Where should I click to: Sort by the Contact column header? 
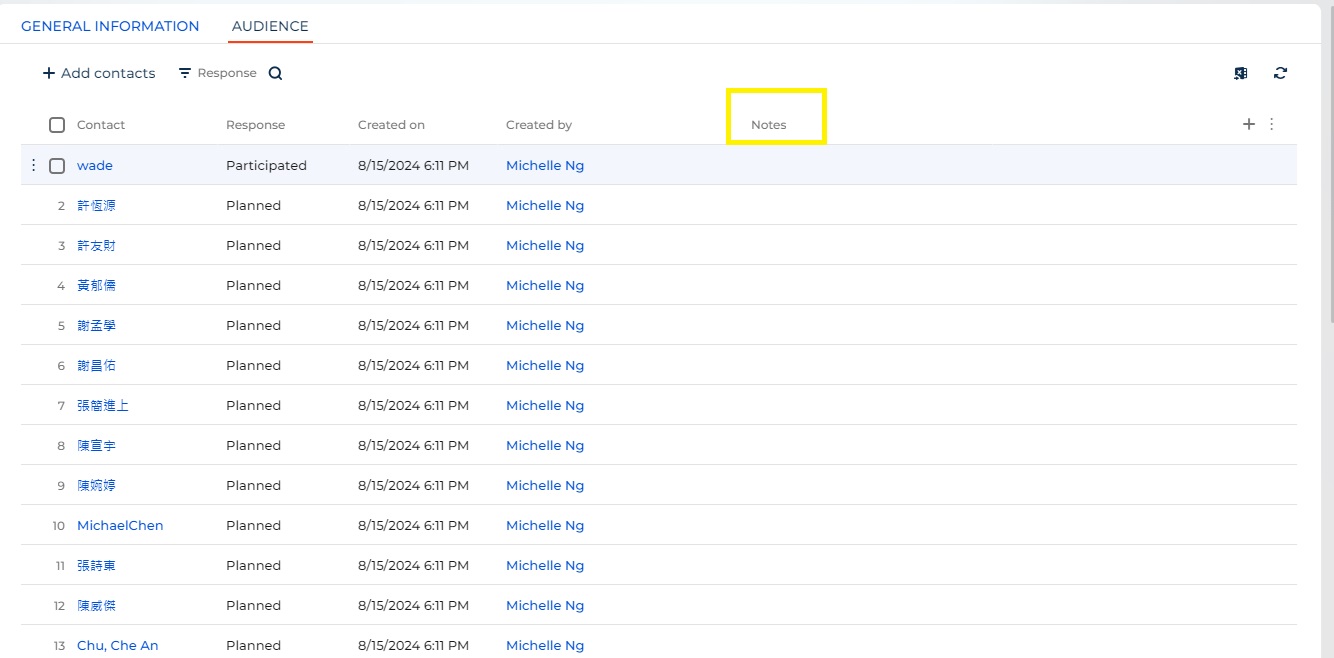[x=101, y=125]
